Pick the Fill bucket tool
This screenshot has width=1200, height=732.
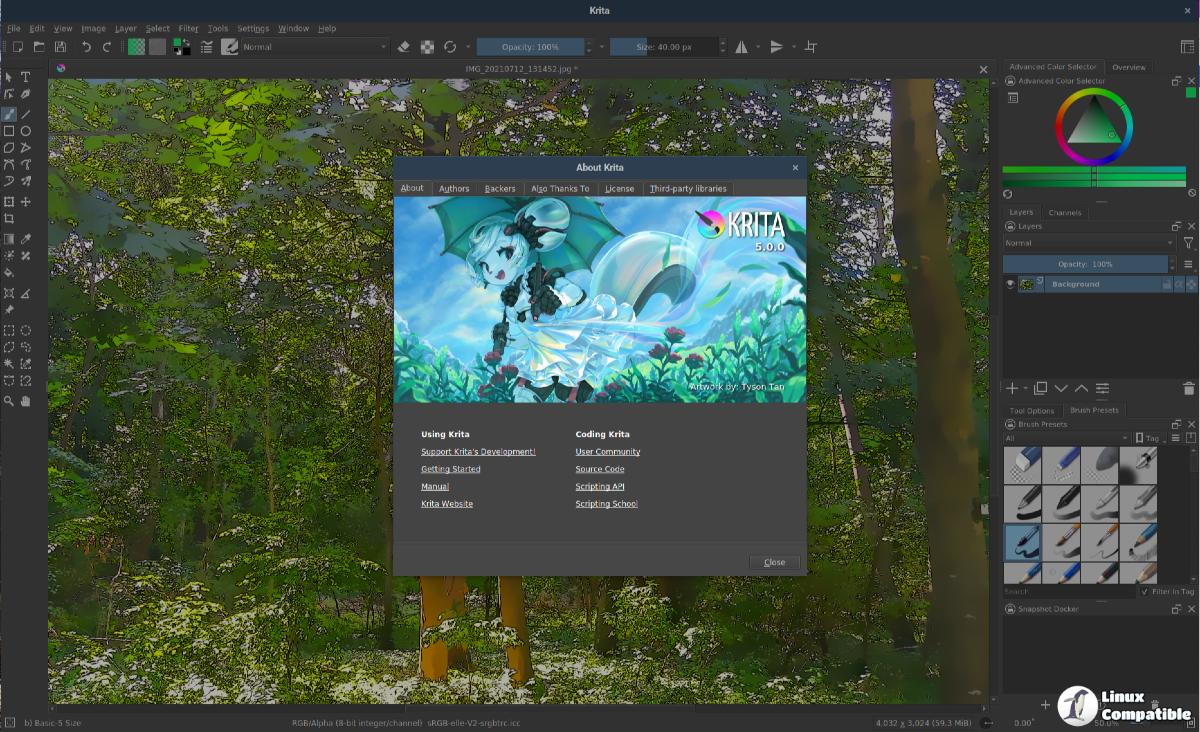[9, 272]
